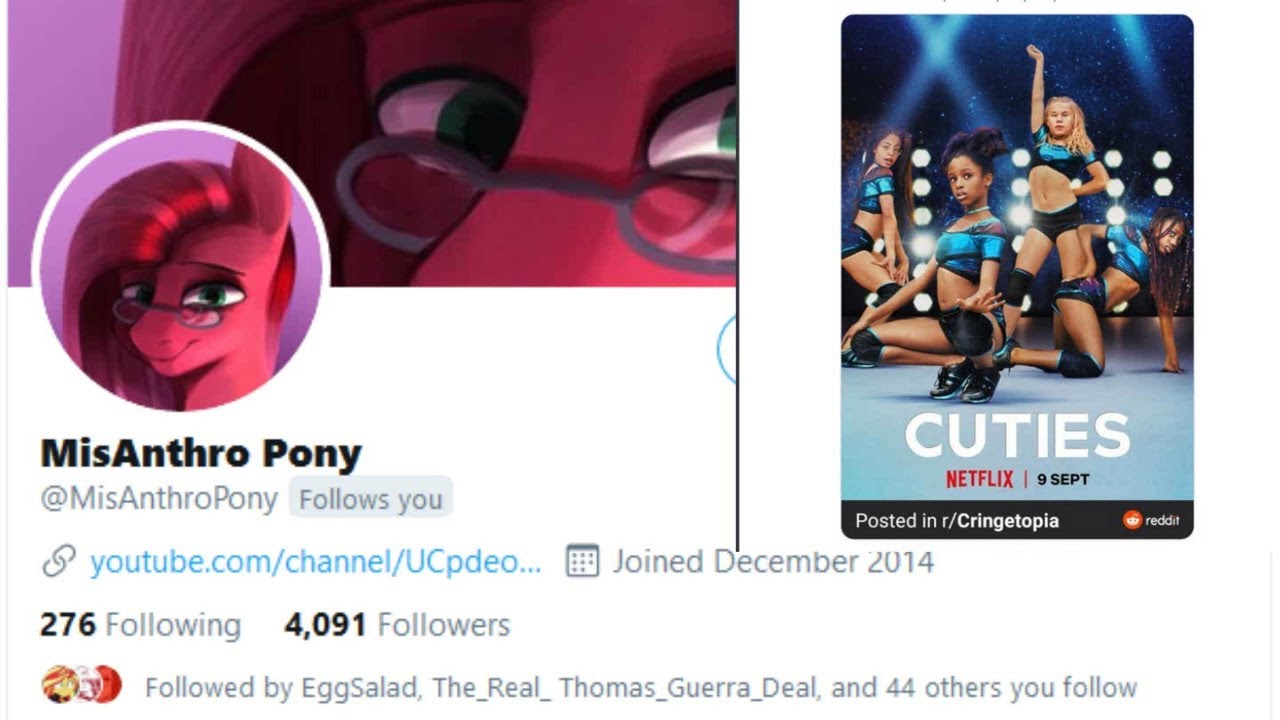Open the youtube.com/channel link
The width and height of the screenshot is (1280, 720).
point(316,562)
